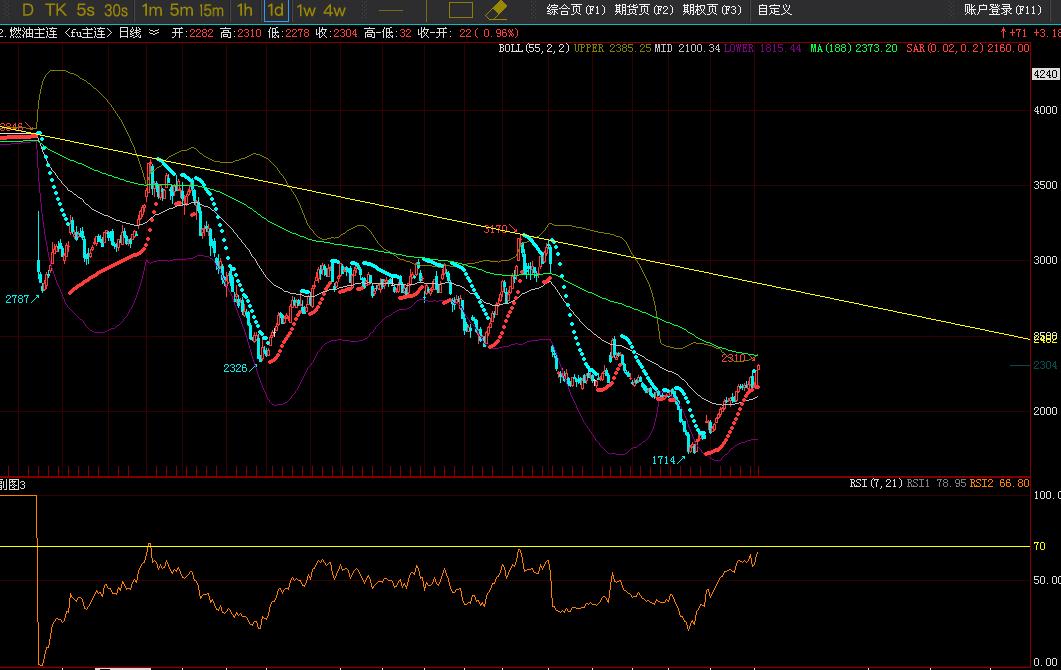Image resolution: width=1061 pixels, height=670 pixels.
Task: Select the rectangle drawing tool
Action: pos(461,10)
